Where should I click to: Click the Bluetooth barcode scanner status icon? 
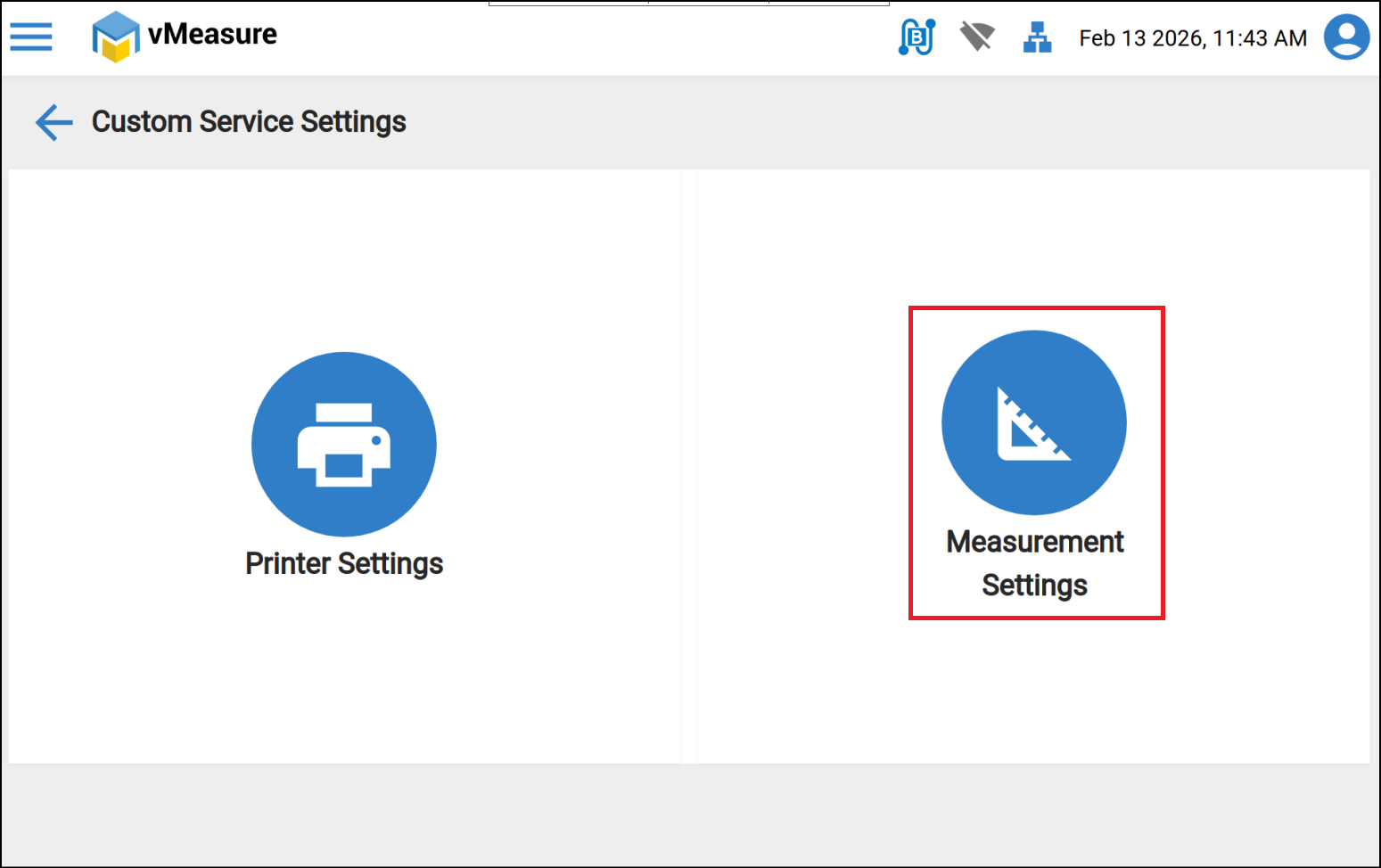tap(917, 37)
